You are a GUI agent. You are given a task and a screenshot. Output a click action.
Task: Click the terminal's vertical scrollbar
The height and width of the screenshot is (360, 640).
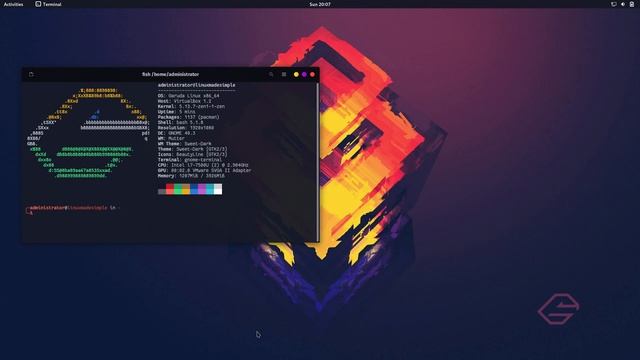318,162
